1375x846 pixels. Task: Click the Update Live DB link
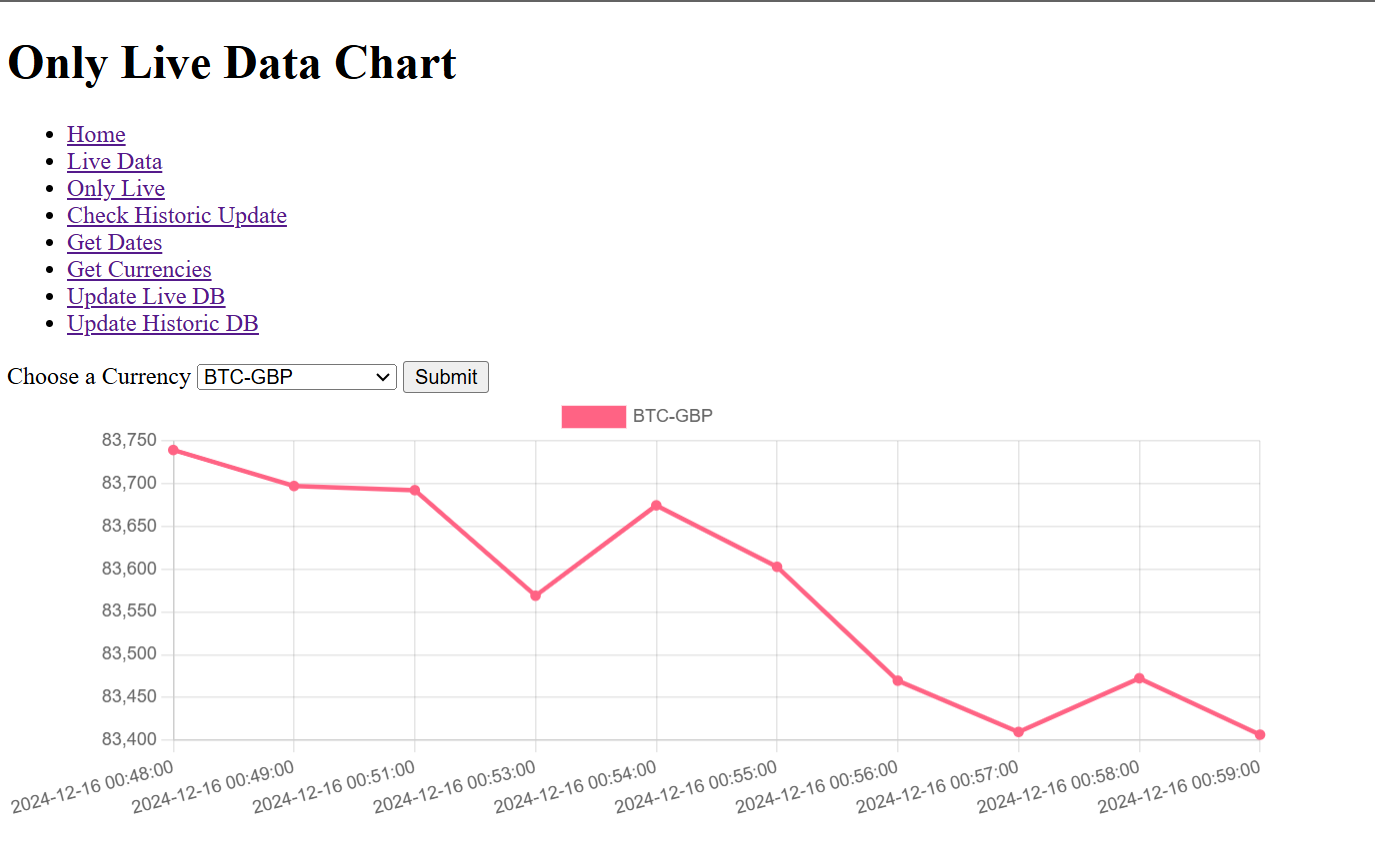tap(146, 296)
